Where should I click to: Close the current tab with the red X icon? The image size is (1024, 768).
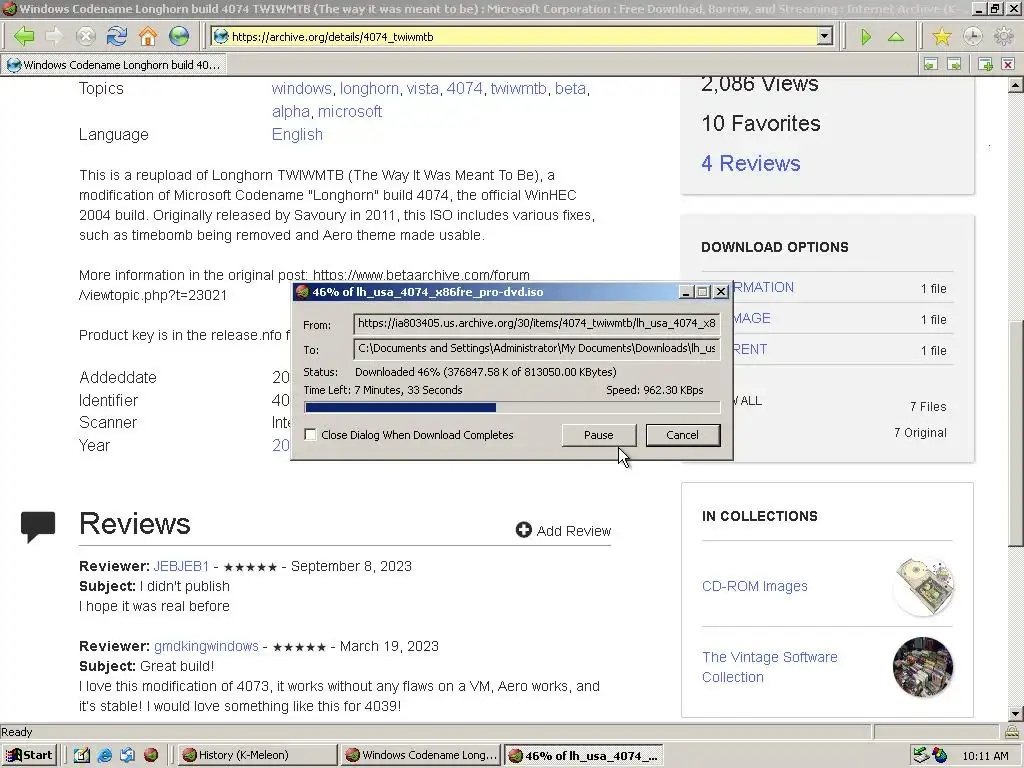[1008, 64]
